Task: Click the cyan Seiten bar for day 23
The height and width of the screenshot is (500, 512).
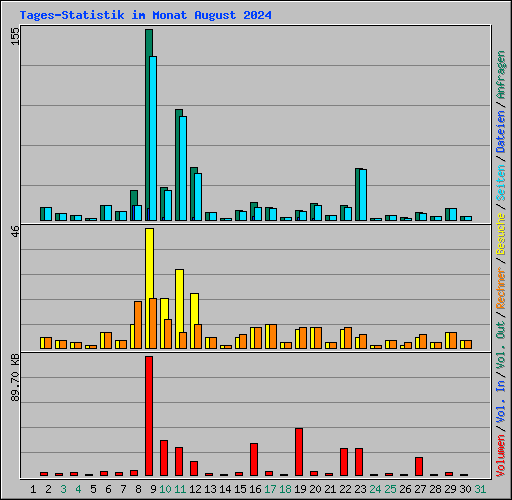Action: coord(363,195)
